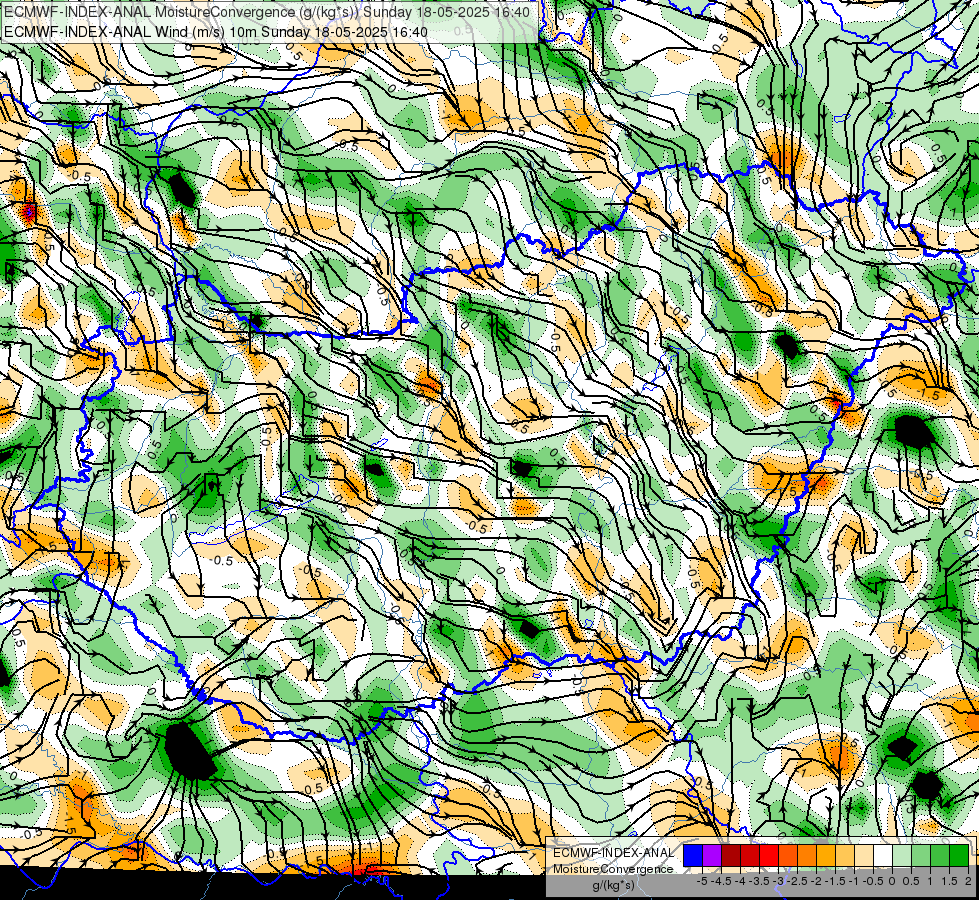Screen dimensions: 979x900
Task: Select the pale peach swatch between -1 and -0.5
Action: coord(864,855)
